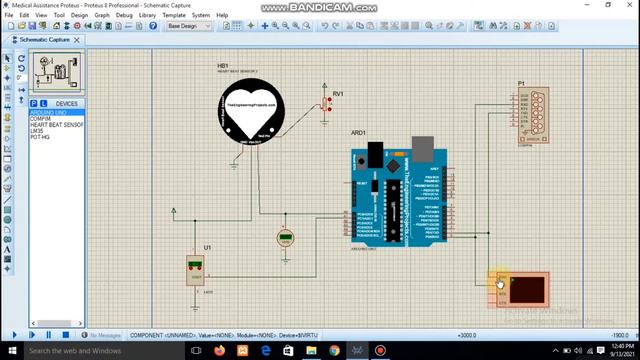Screen dimensions: 640x360
Task: Click the Windows Start button
Action: pos(12,351)
